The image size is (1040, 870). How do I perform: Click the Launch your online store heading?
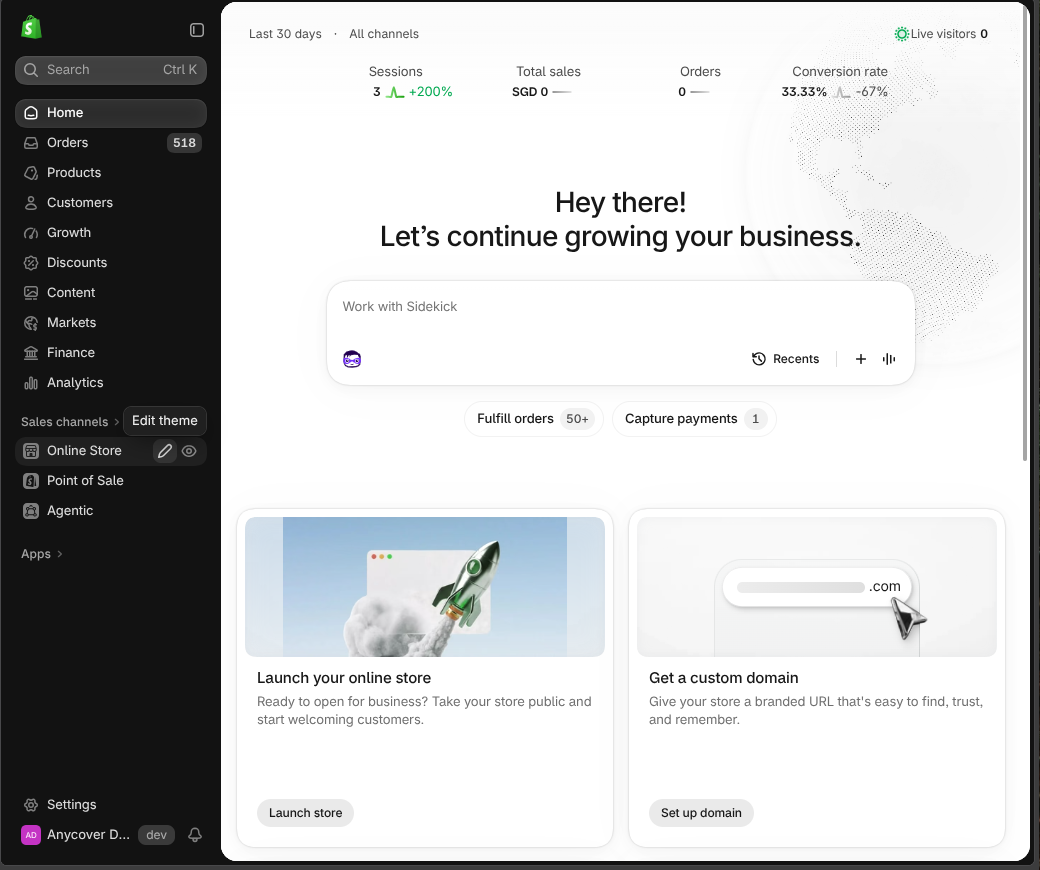(344, 678)
